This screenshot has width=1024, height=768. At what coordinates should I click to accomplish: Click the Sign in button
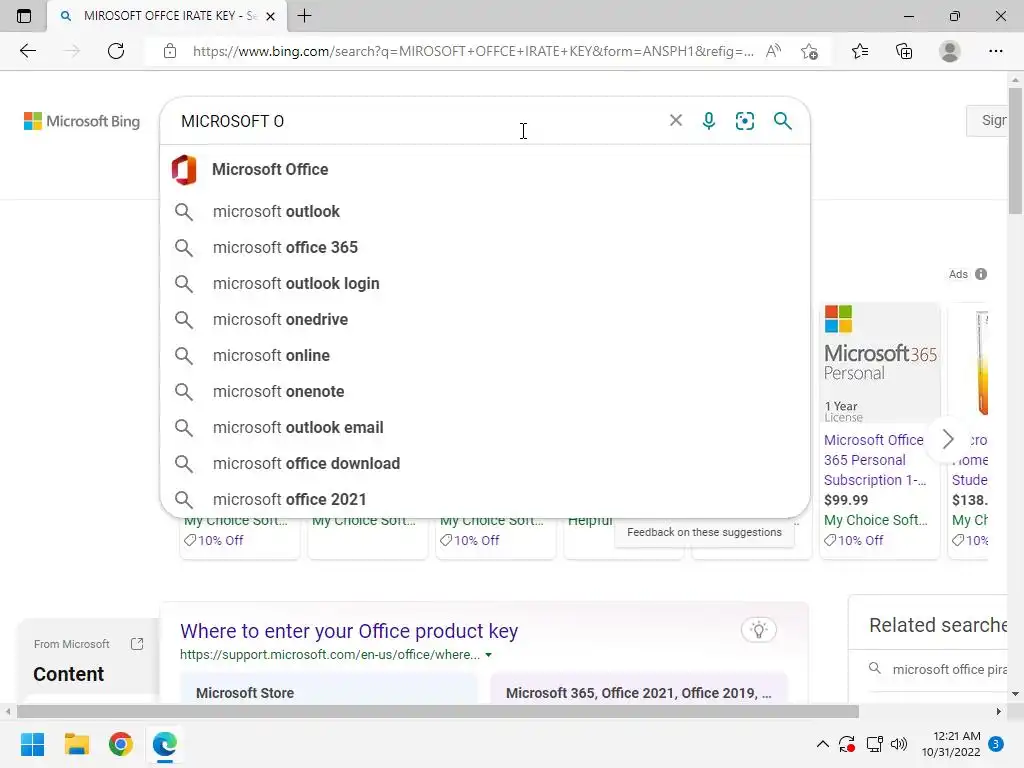pos(989,120)
